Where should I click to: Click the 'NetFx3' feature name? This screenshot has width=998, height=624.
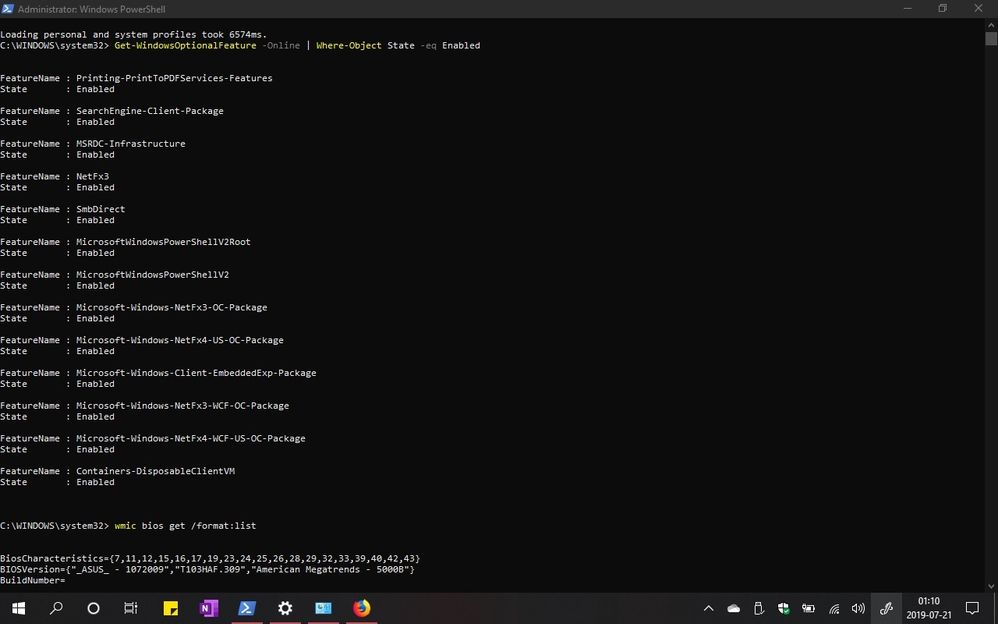[92, 176]
